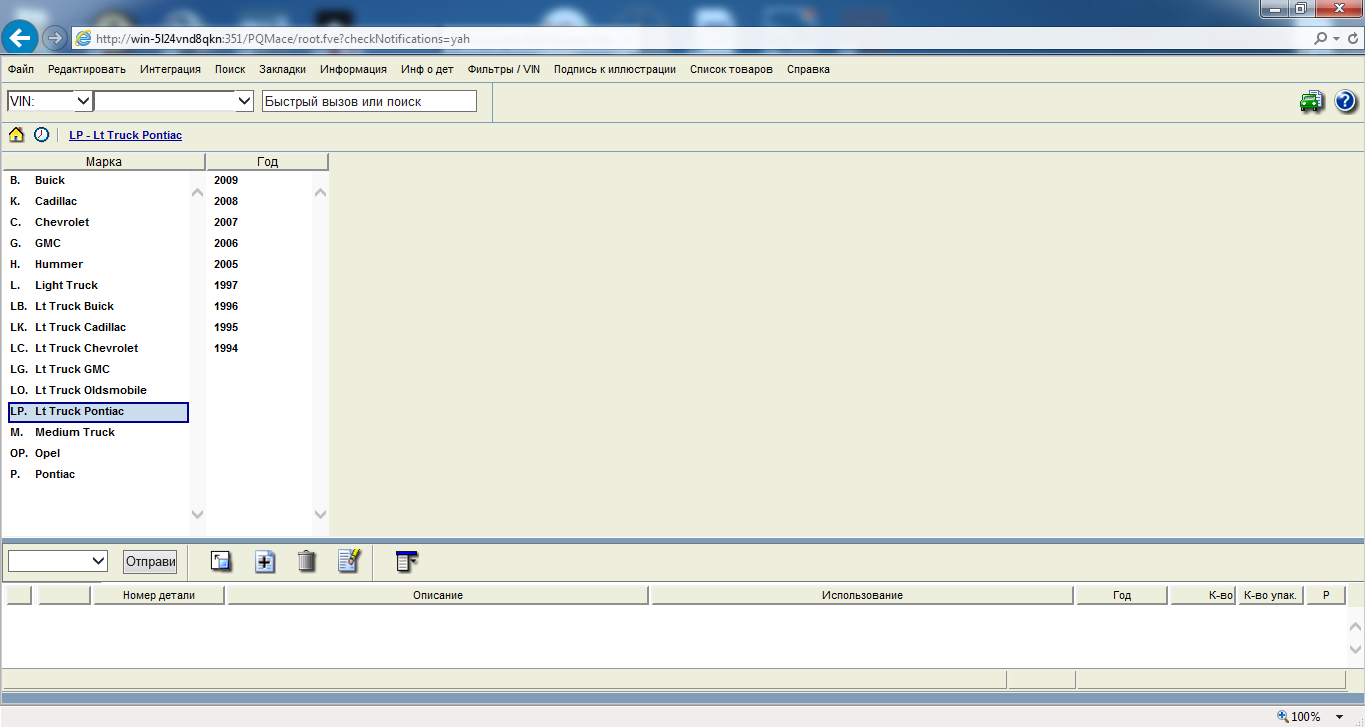Viewport: 1365px width, 727px height.
Task: Click the browser forward arrow button
Action: 55,38
